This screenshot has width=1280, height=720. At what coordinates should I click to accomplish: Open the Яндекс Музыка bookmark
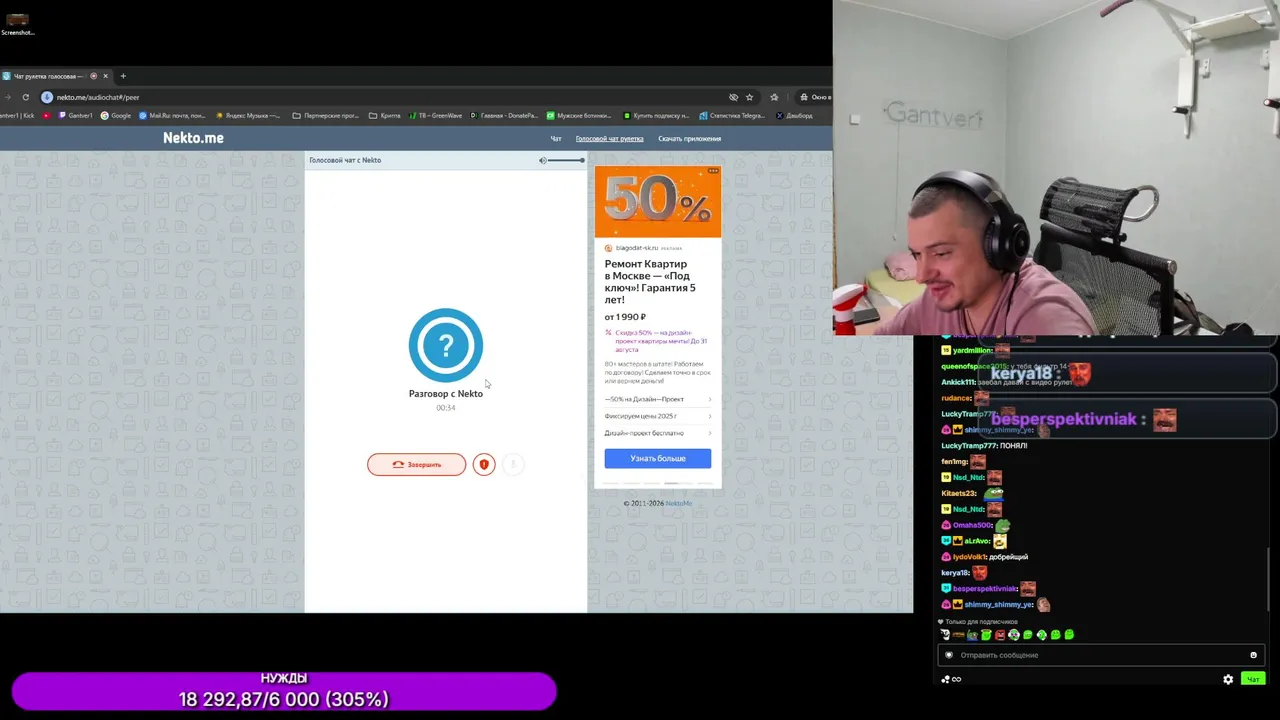pos(249,116)
